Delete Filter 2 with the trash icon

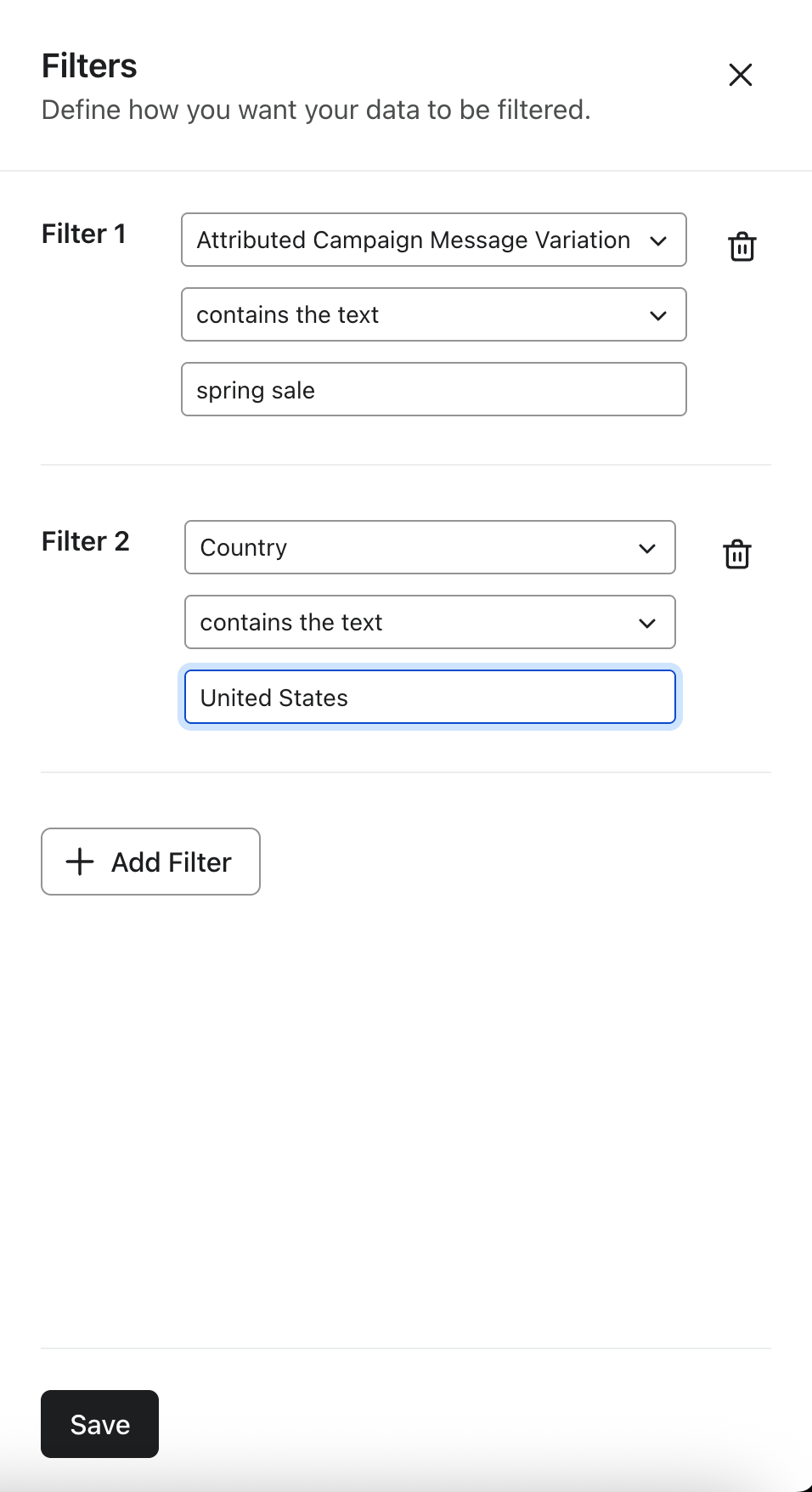click(x=737, y=554)
